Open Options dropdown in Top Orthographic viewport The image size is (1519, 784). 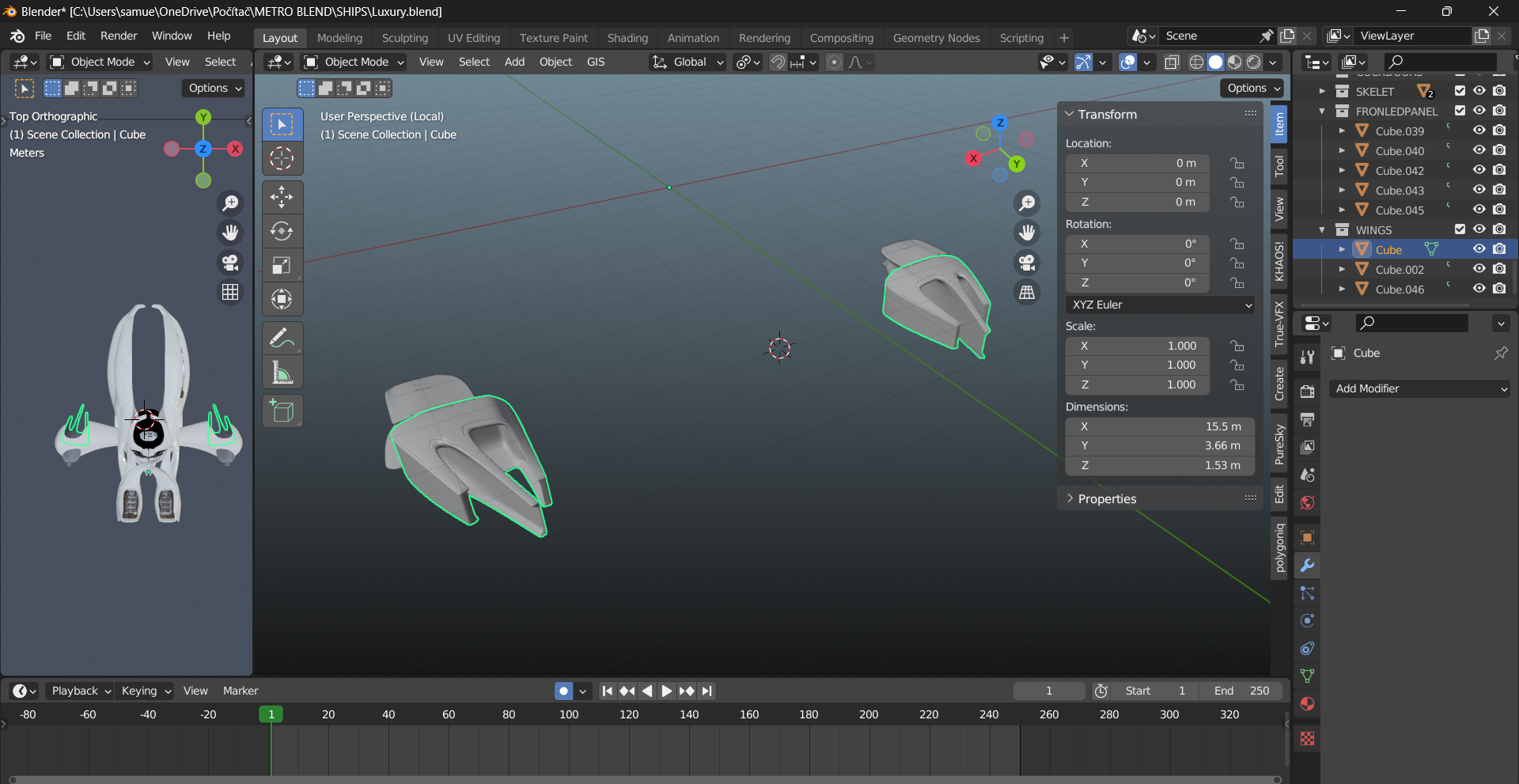(214, 88)
